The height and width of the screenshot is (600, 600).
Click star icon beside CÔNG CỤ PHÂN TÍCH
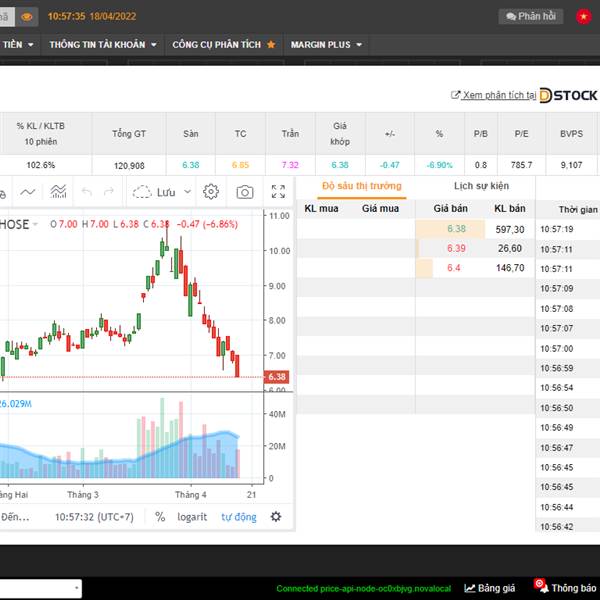pos(271,44)
